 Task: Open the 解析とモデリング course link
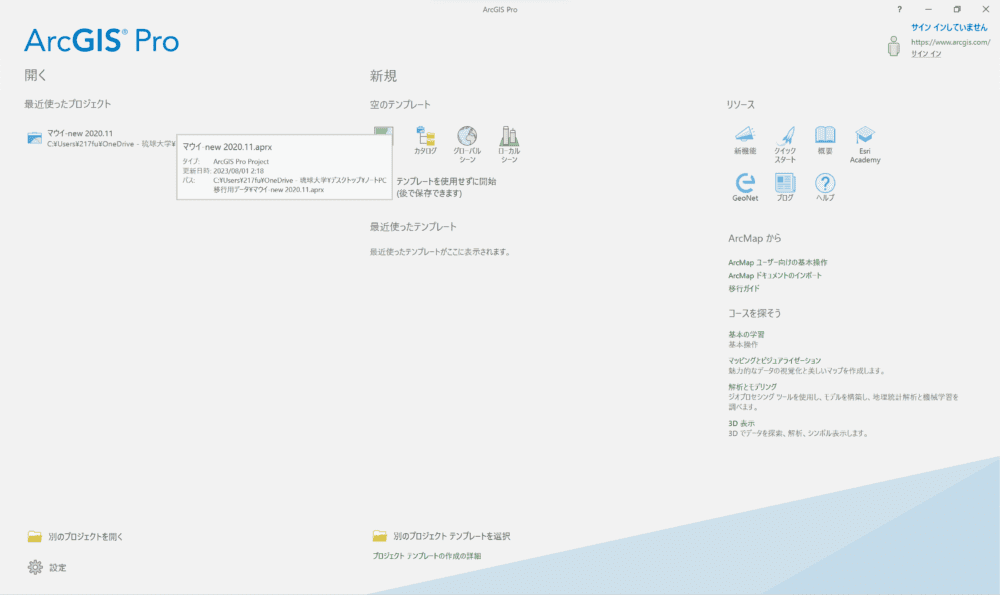coord(753,386)
